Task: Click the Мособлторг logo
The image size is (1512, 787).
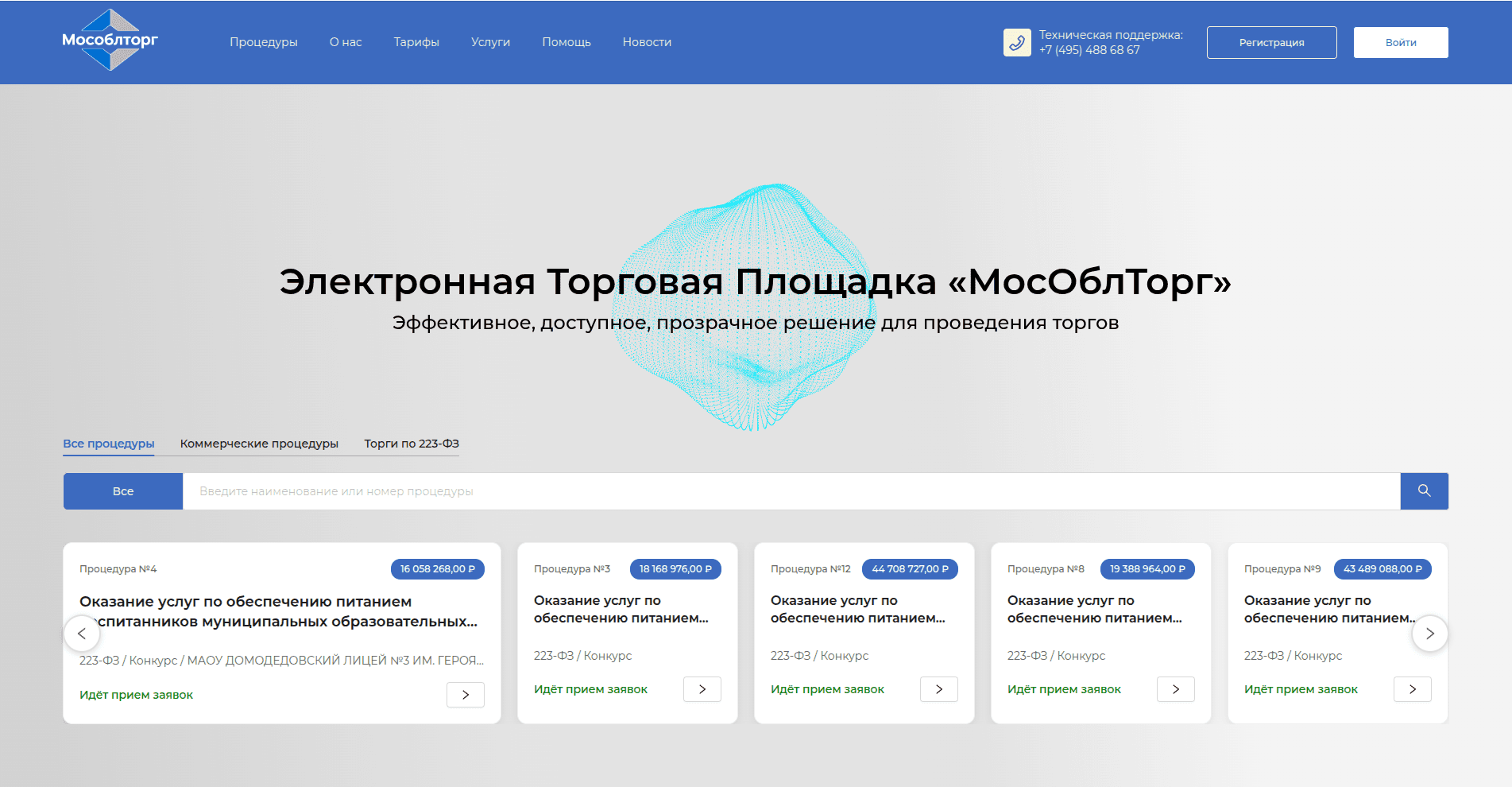Action: click(110, 40)
